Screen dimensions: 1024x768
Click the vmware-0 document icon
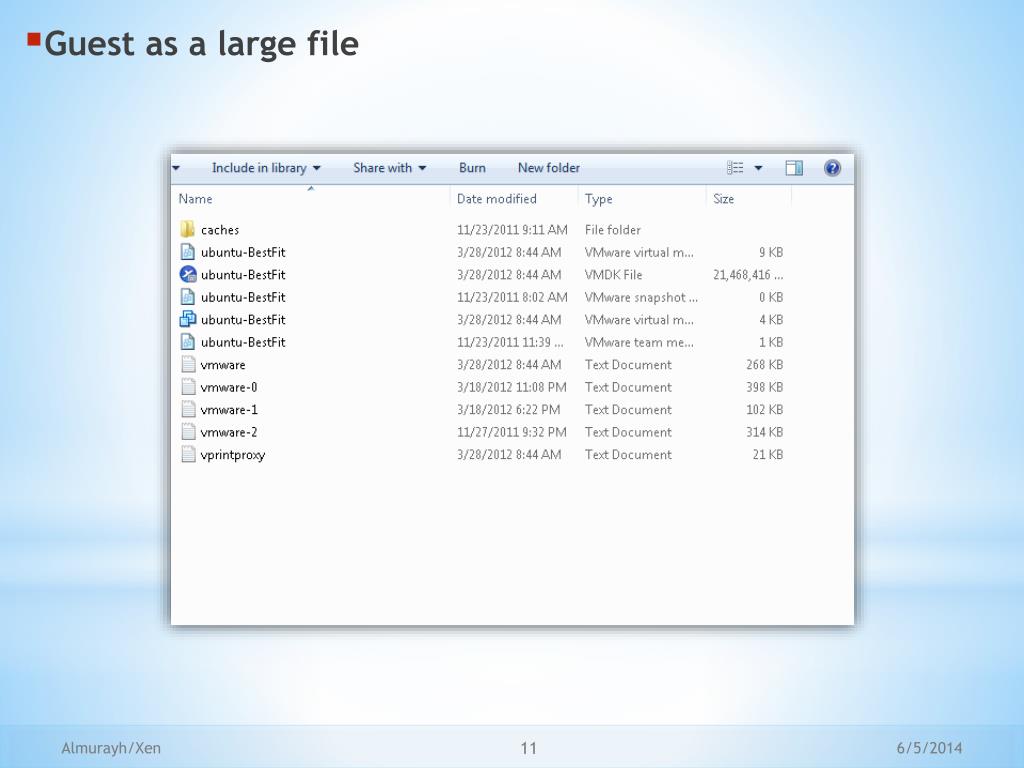(188, 387)
